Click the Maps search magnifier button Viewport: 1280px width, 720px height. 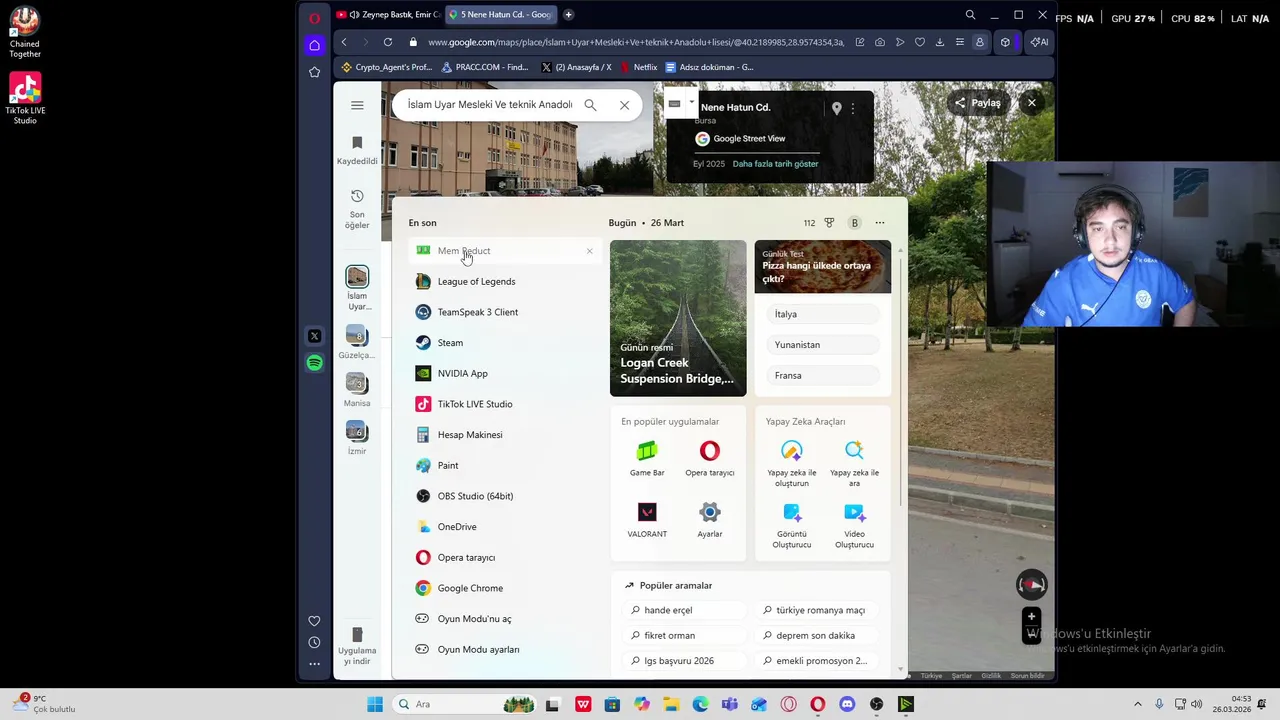click(590, 105)
